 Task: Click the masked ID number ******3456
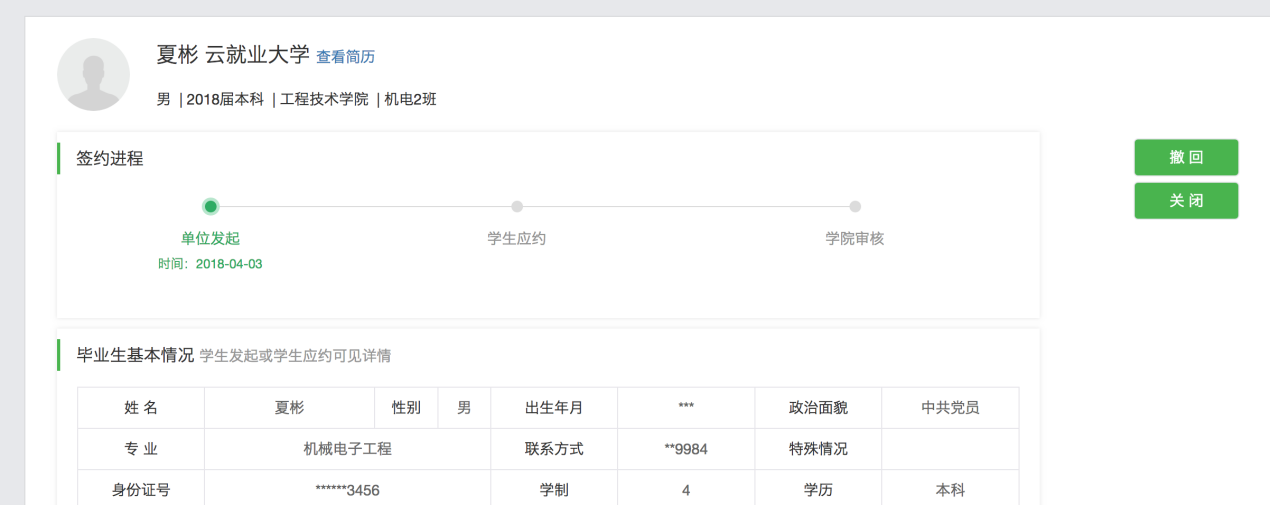(347, 490)
